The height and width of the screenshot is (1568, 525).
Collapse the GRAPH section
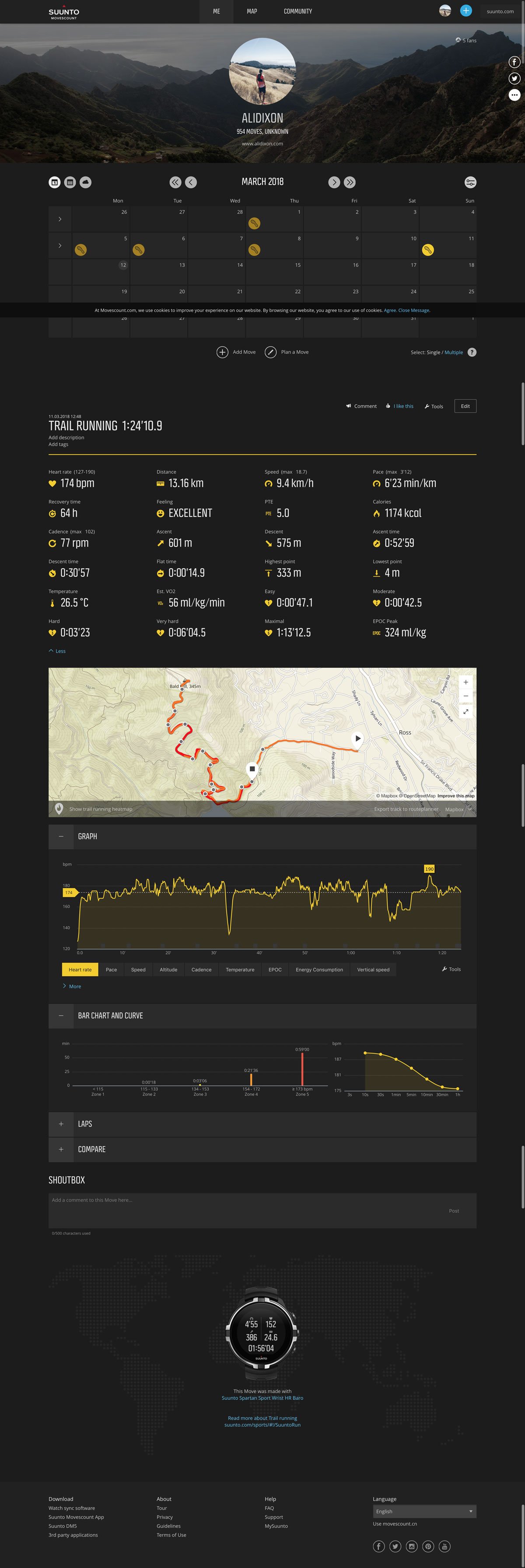click(61, 836)
